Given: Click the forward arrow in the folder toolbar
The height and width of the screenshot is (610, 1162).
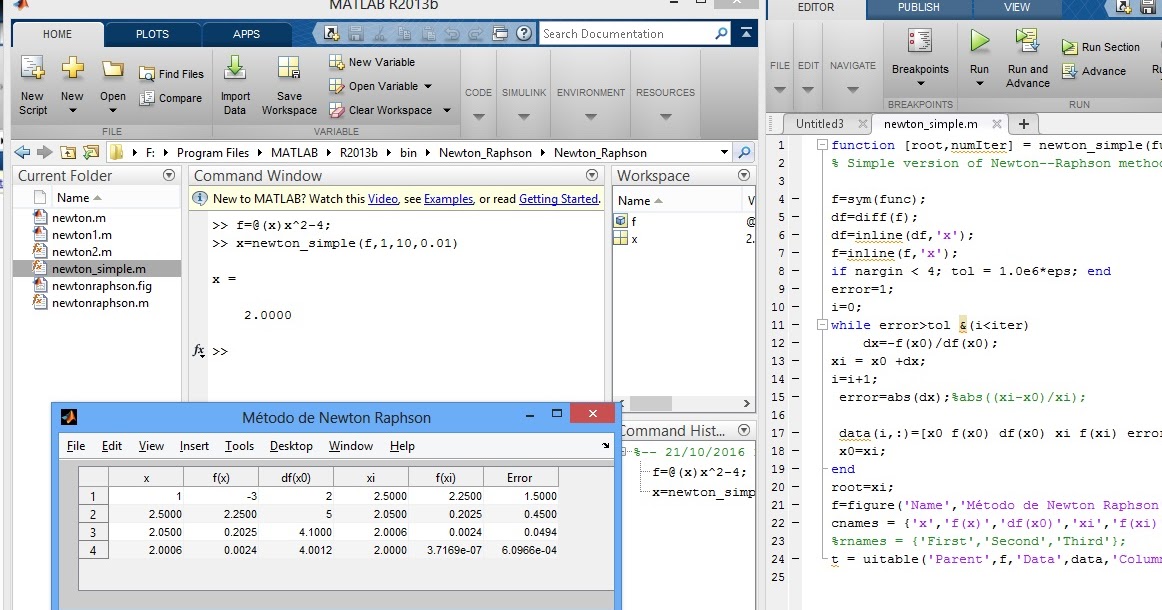Looking at the screenshot, I should [x=44, y=152].
